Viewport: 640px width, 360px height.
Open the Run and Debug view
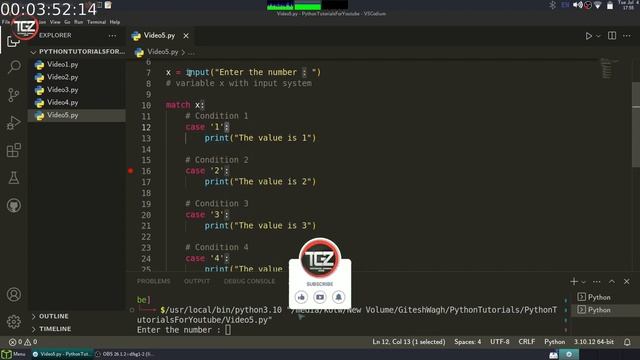click(14, 122)
